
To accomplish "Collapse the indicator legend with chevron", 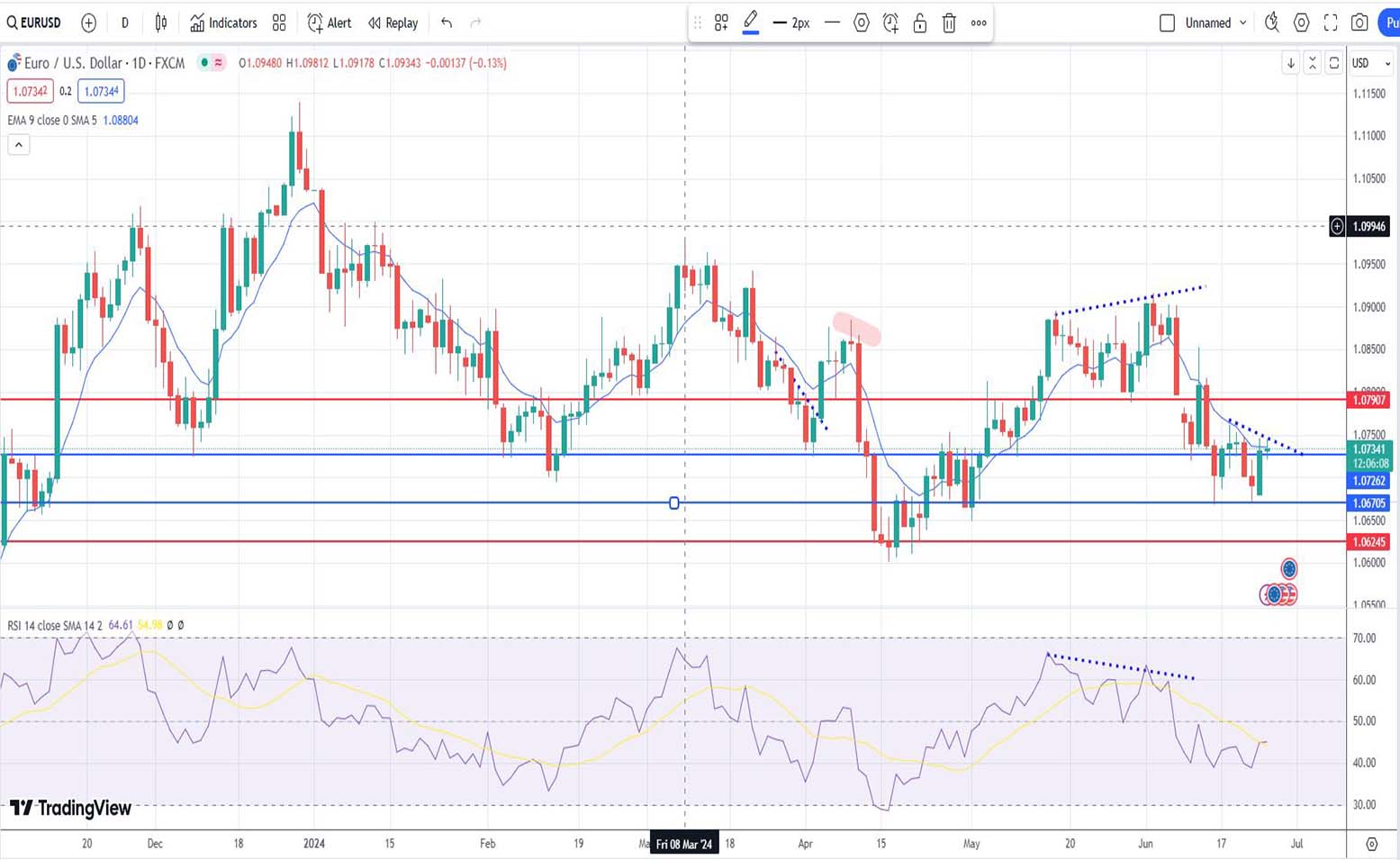I will click(19, 144).
